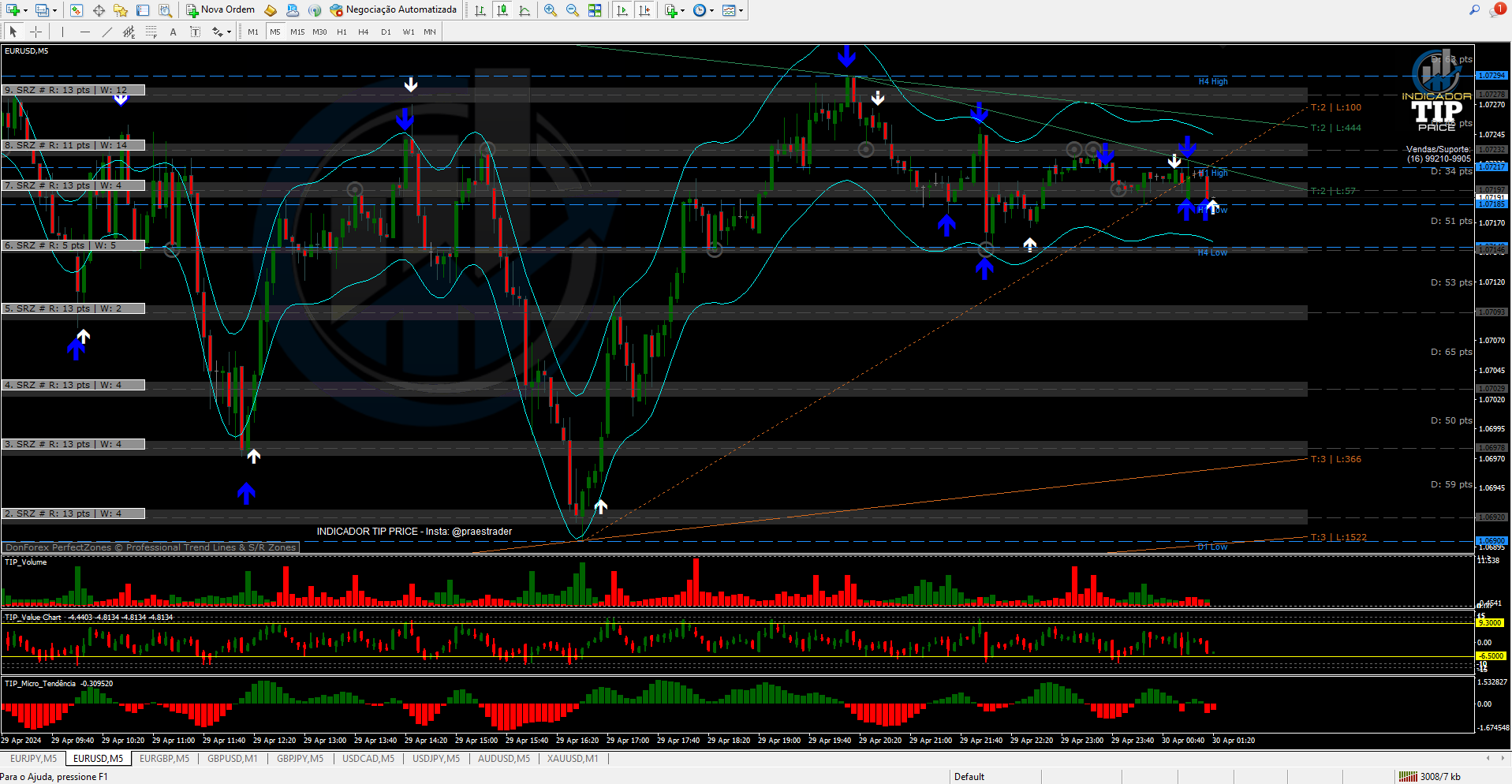The width and height of the screenshot is (1512, 784).
Task: Open the MetaEditor book icon
Action: tap(271, 10)
